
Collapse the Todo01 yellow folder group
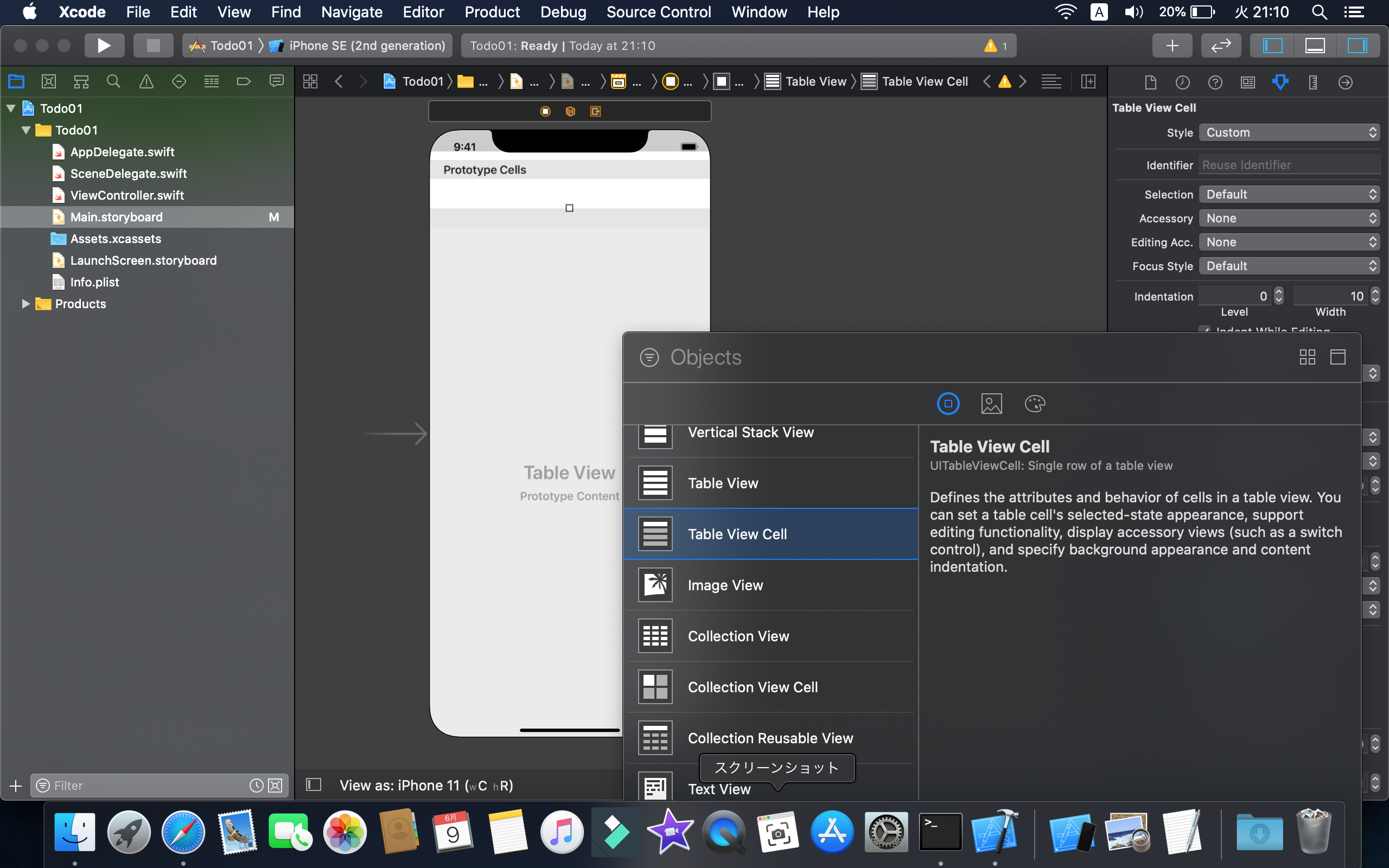(x=26, y=130)
